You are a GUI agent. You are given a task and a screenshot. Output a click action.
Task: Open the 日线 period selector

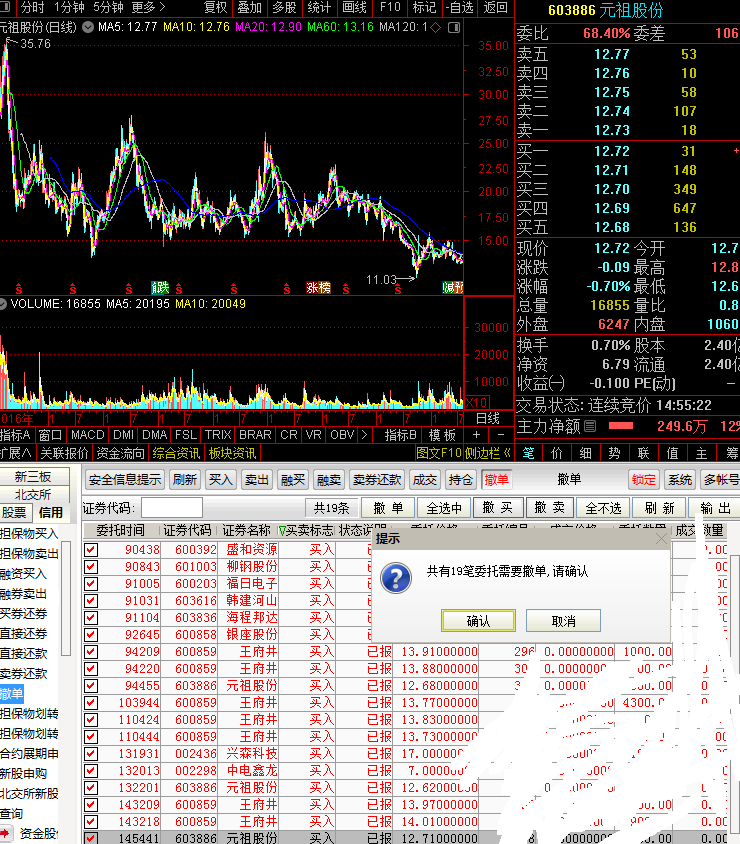pyautogui.click(x=488, y=418)
